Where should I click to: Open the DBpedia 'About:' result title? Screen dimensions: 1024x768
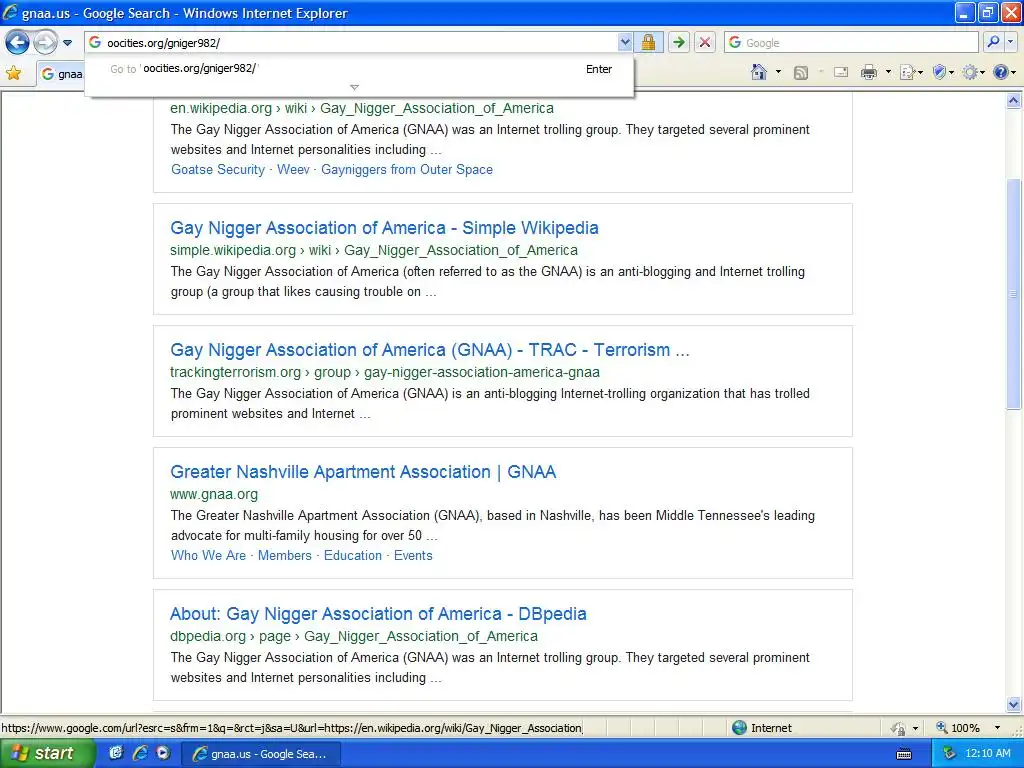[x=378, y=614]
